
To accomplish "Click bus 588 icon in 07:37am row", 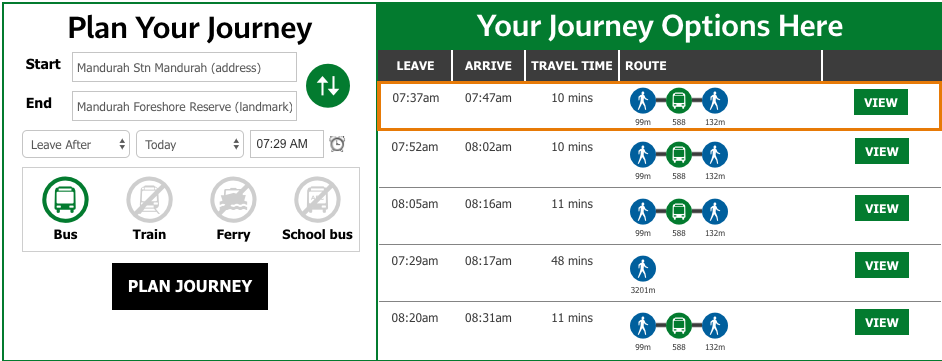I will pos(679,101).
